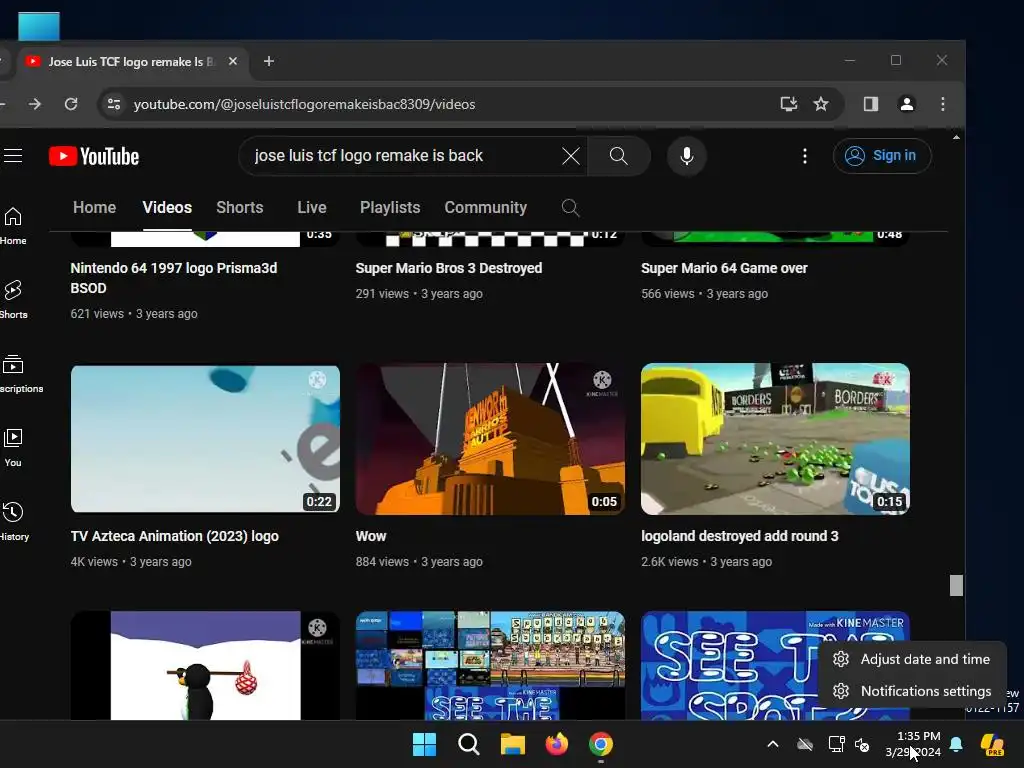The height and width of the screenshot is (768, 1024).
Task: Click the crossed-out cloud tray icon
Action: [x=805, y=744]
